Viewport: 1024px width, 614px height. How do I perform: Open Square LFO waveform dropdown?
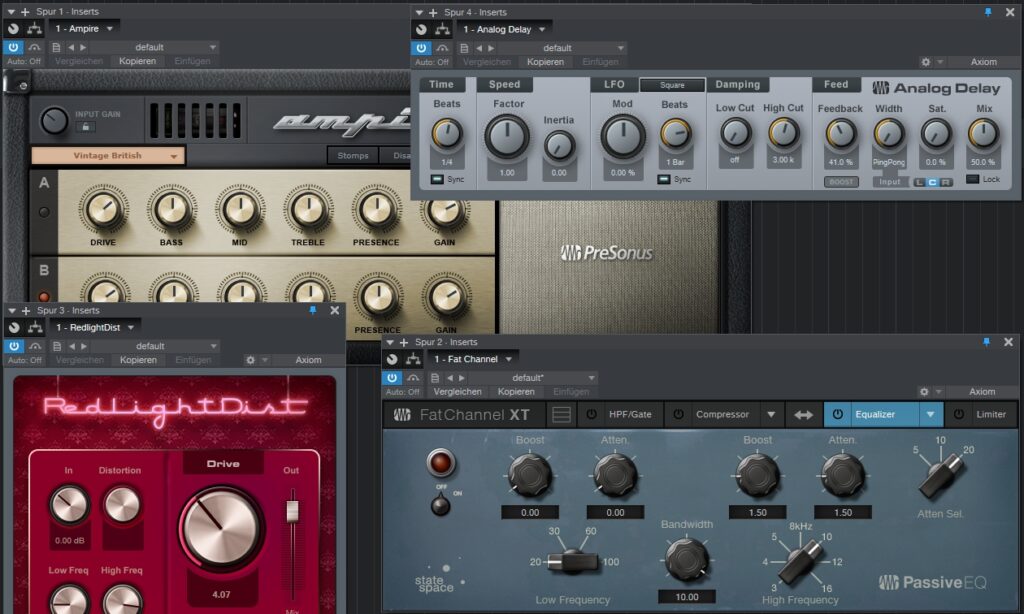(x=672, y=85)
